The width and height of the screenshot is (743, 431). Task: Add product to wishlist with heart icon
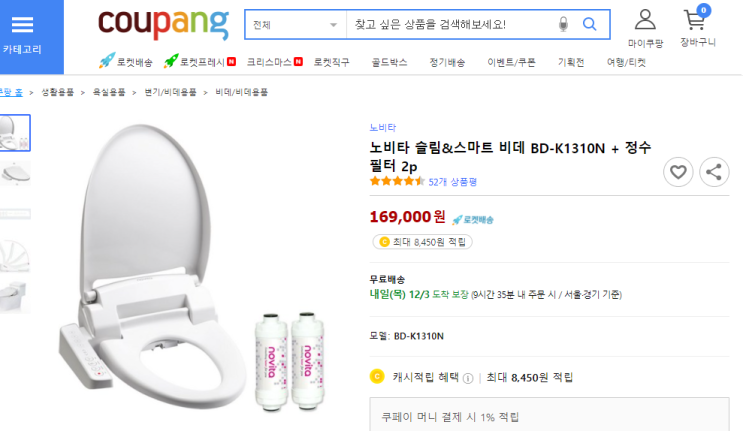(x=678, y=172)
